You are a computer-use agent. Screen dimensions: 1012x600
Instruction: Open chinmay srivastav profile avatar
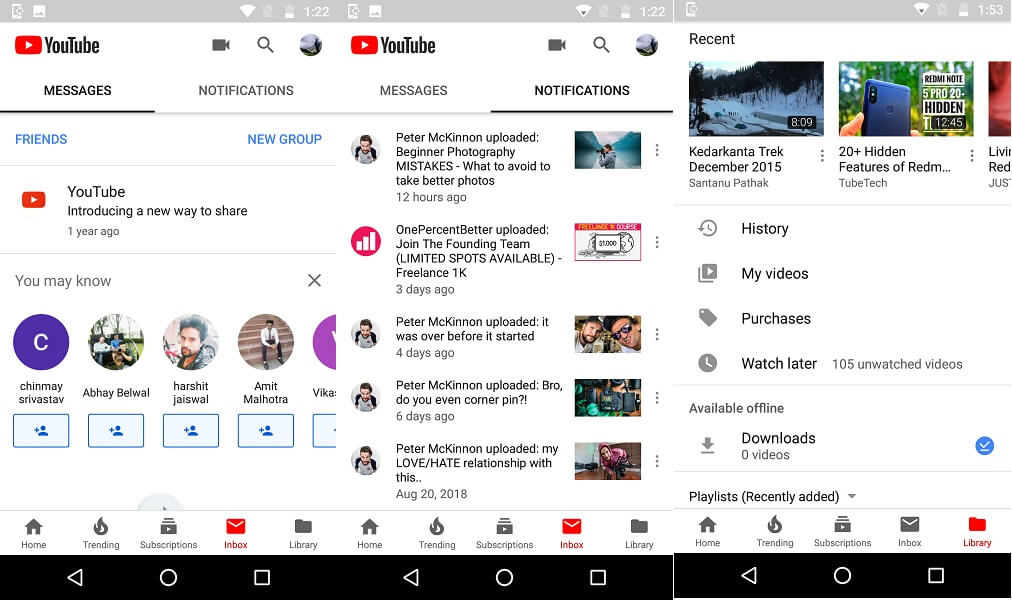[41, 342]
